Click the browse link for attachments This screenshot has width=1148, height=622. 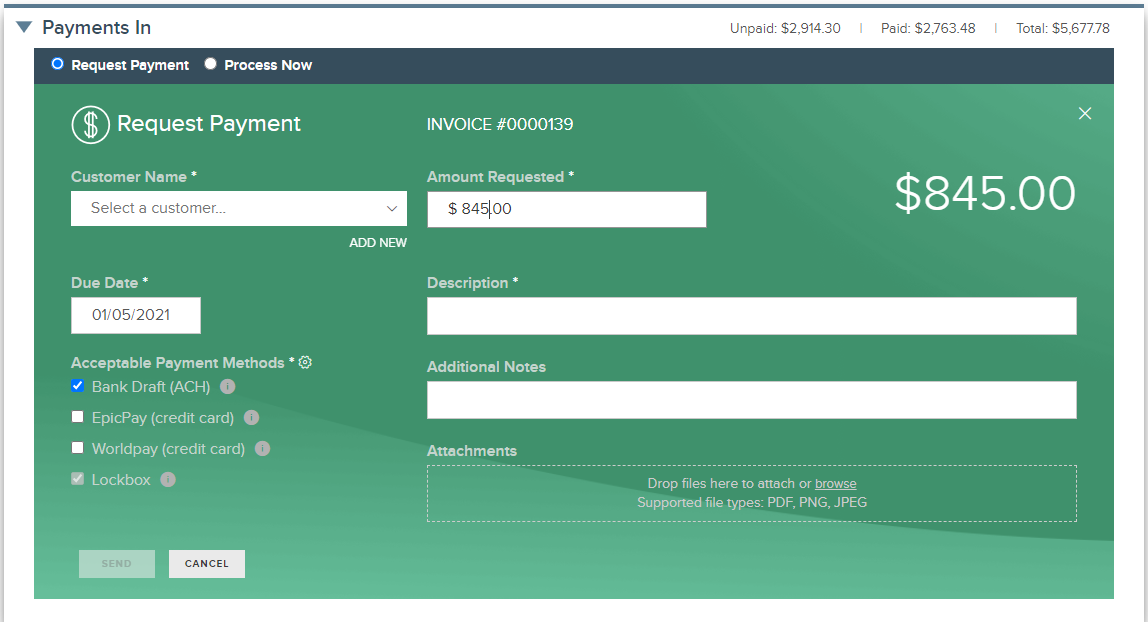tap(835, 484)
